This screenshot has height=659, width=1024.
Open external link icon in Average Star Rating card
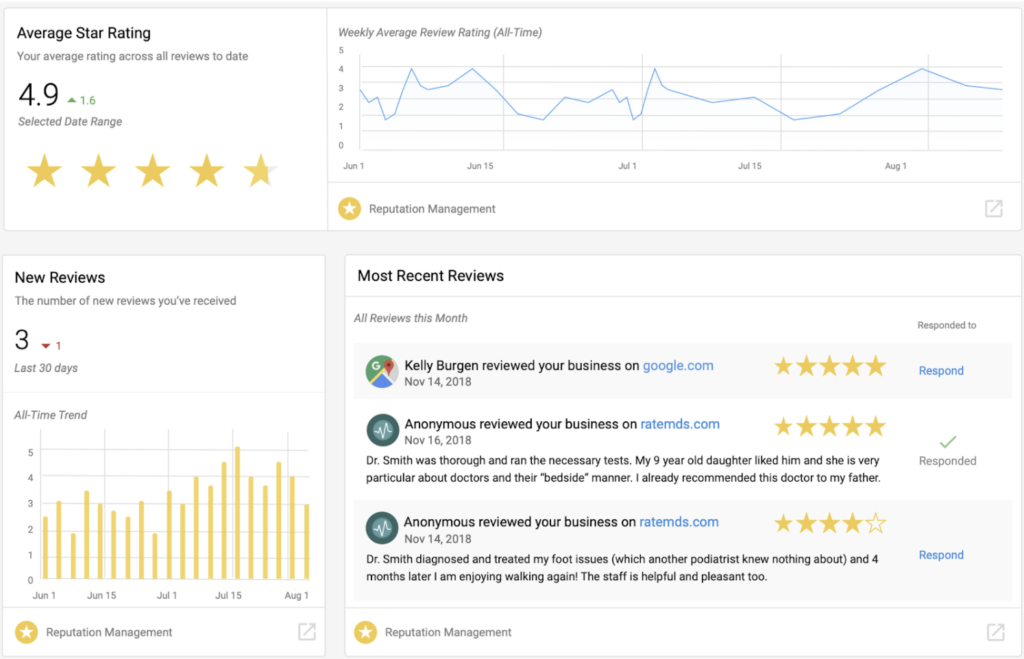coord(993,208)
